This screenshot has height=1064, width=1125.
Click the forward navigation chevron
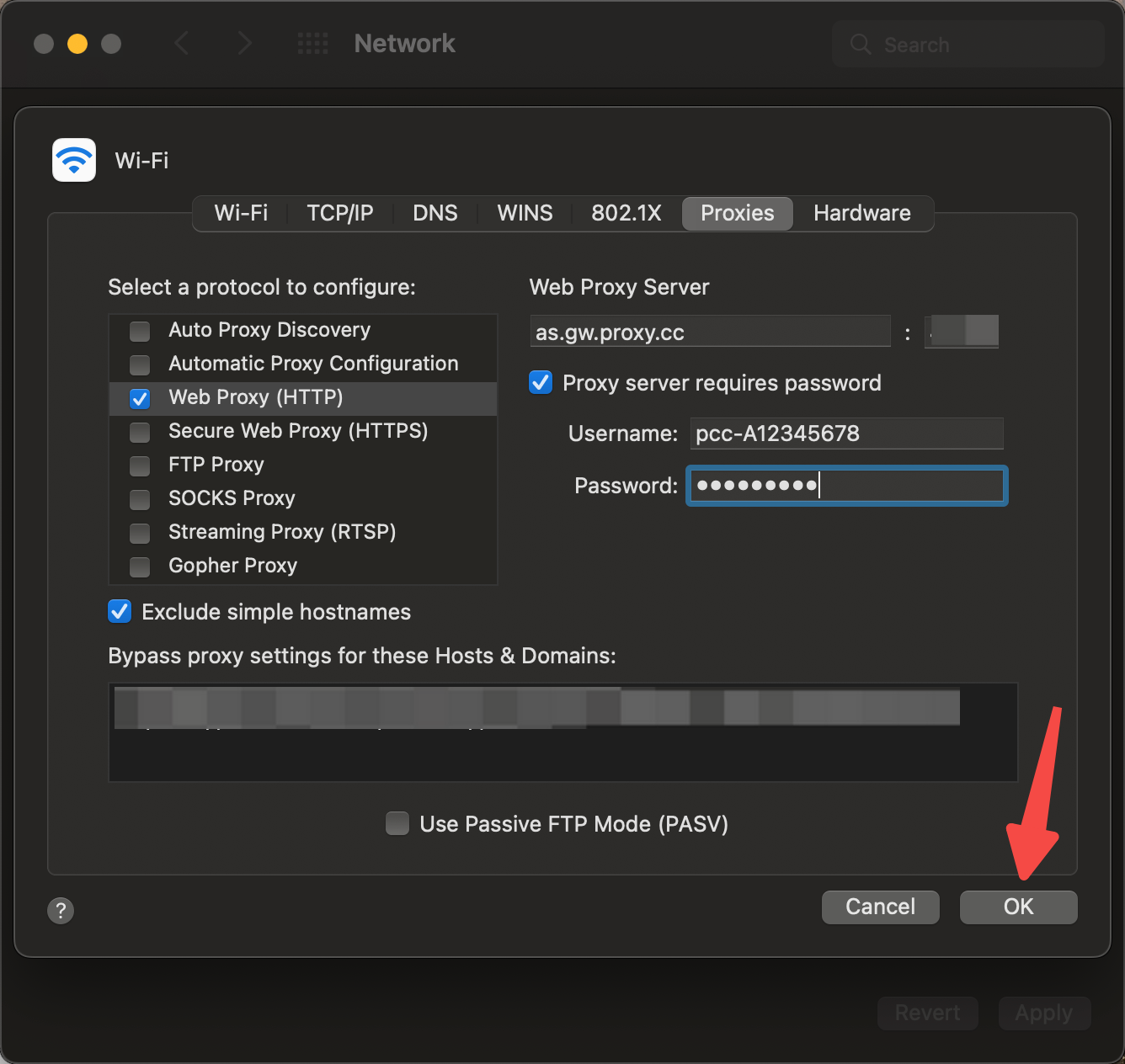[x=245, y=43]
